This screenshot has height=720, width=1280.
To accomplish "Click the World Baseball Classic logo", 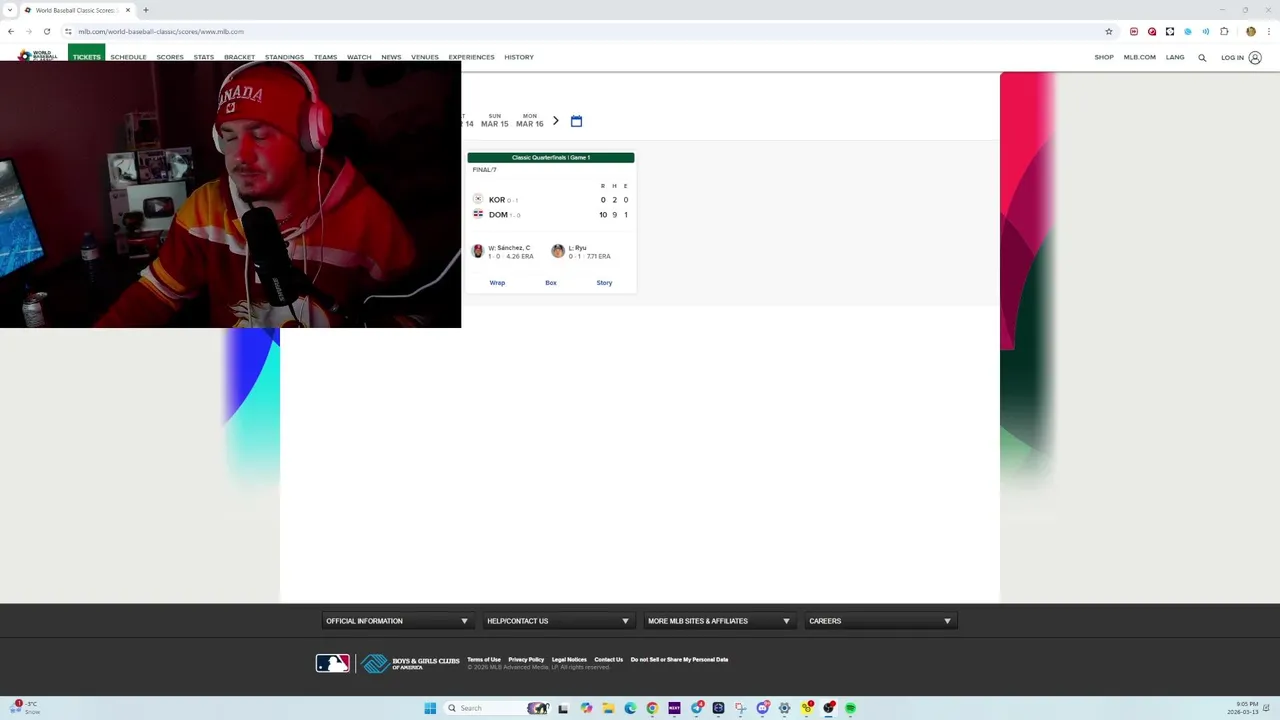I will click(36, 56).
